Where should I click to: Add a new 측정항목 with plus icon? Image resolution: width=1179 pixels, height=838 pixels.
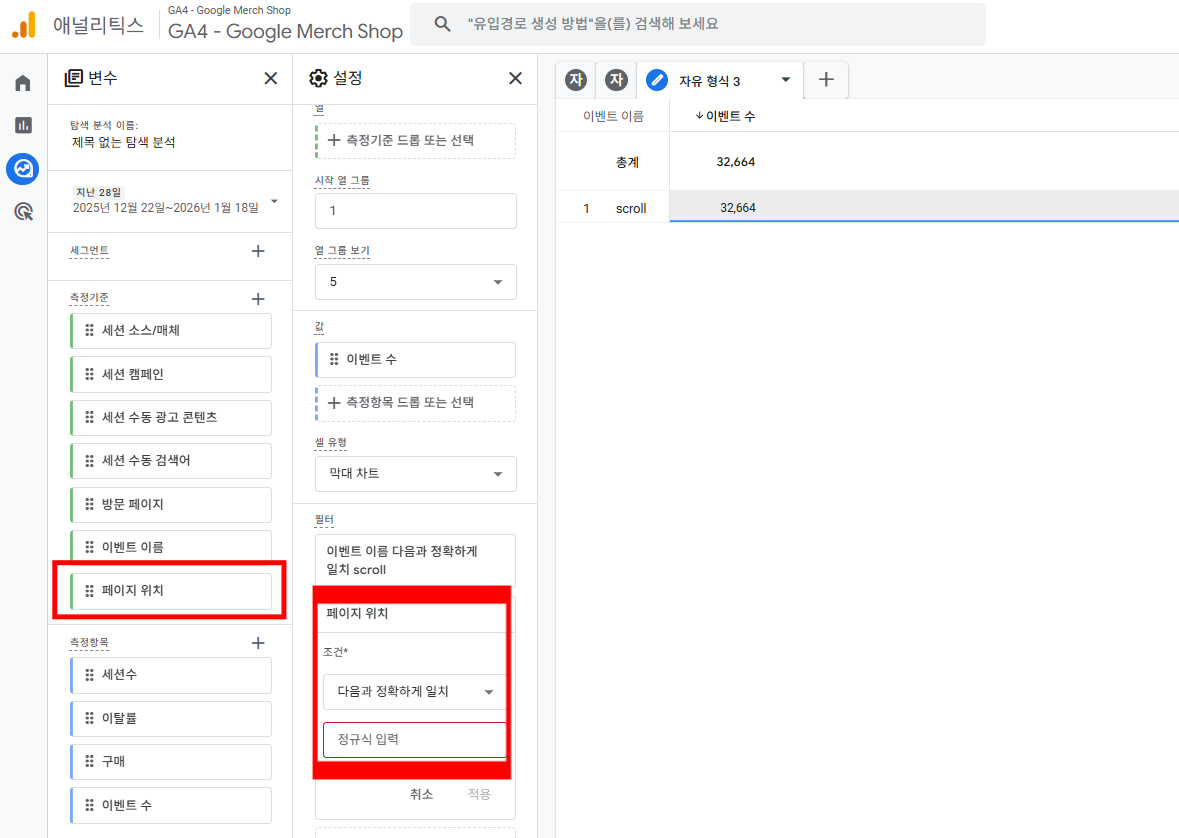[258, 643]
